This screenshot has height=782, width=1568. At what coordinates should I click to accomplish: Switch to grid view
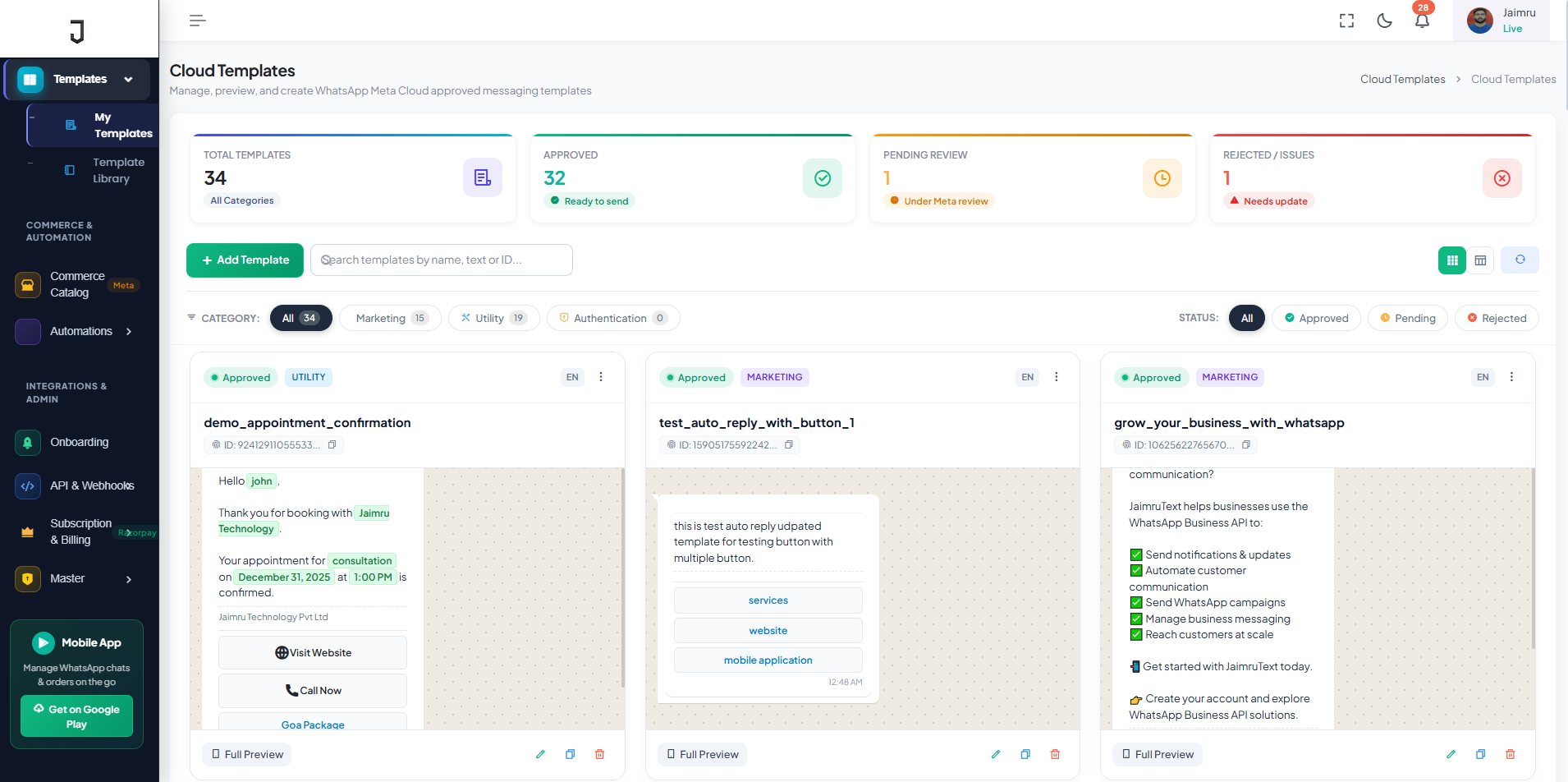1452,260
